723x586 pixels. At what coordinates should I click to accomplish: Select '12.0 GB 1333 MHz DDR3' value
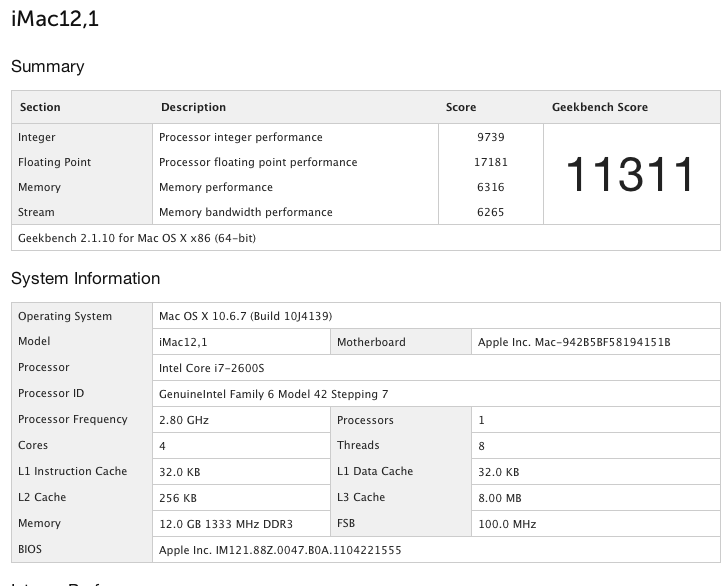pyautogui.click(x=226, y=524)
